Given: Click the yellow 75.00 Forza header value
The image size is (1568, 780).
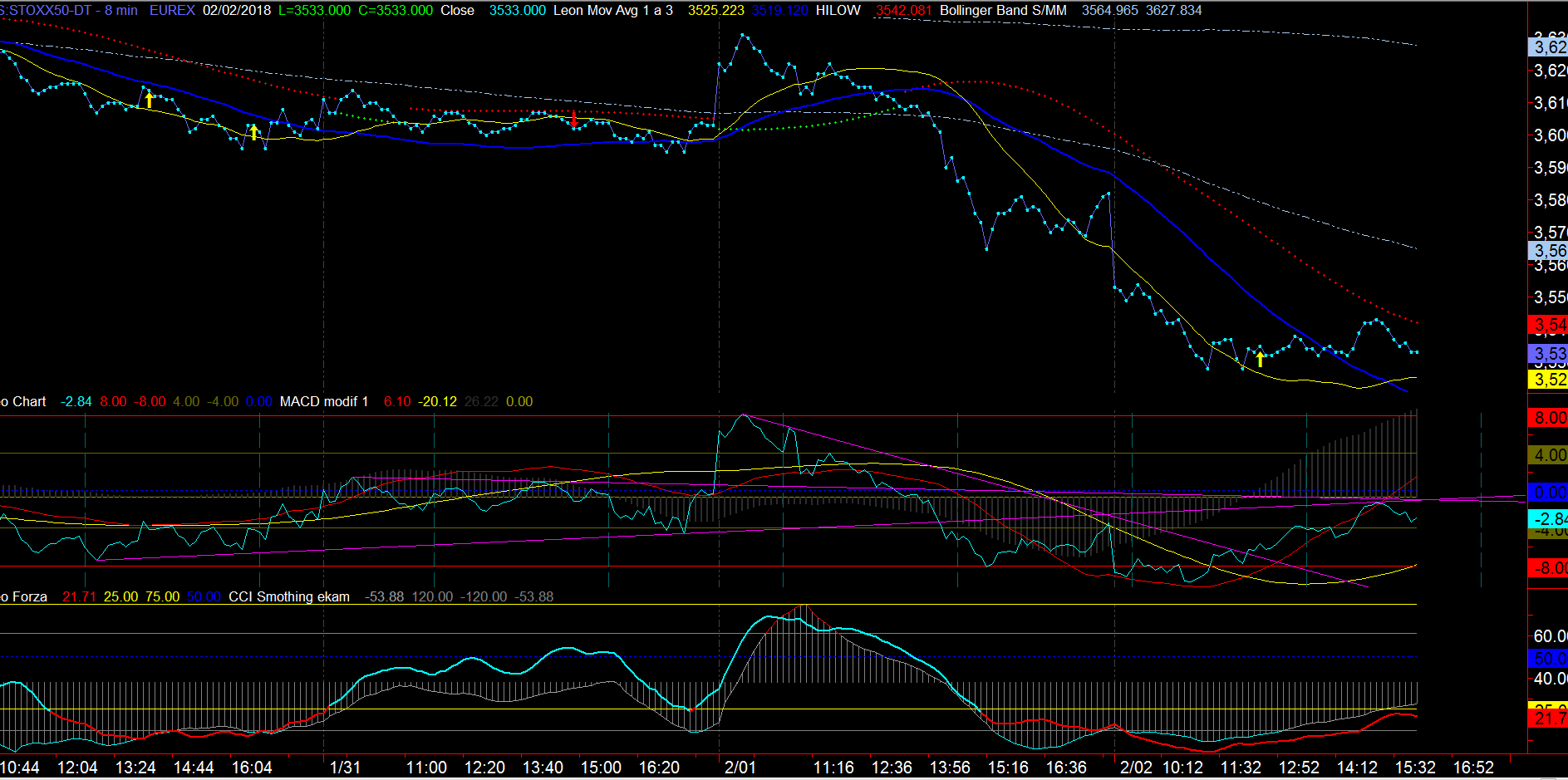Looking at the screenshot, I should tap(163, 596).
